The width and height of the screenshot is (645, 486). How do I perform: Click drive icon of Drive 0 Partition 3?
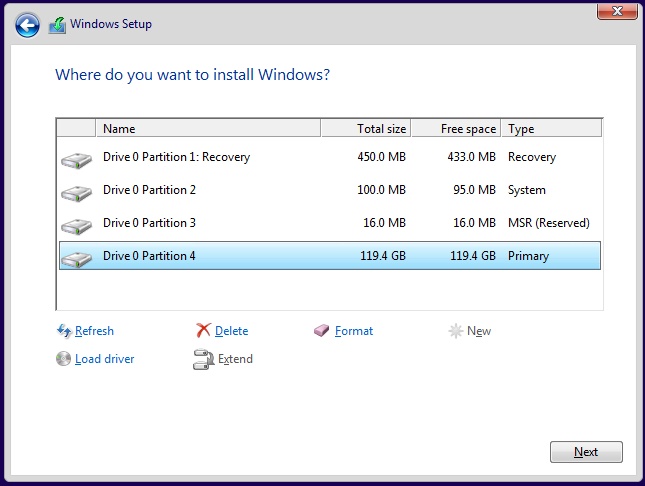click(77, 226)
